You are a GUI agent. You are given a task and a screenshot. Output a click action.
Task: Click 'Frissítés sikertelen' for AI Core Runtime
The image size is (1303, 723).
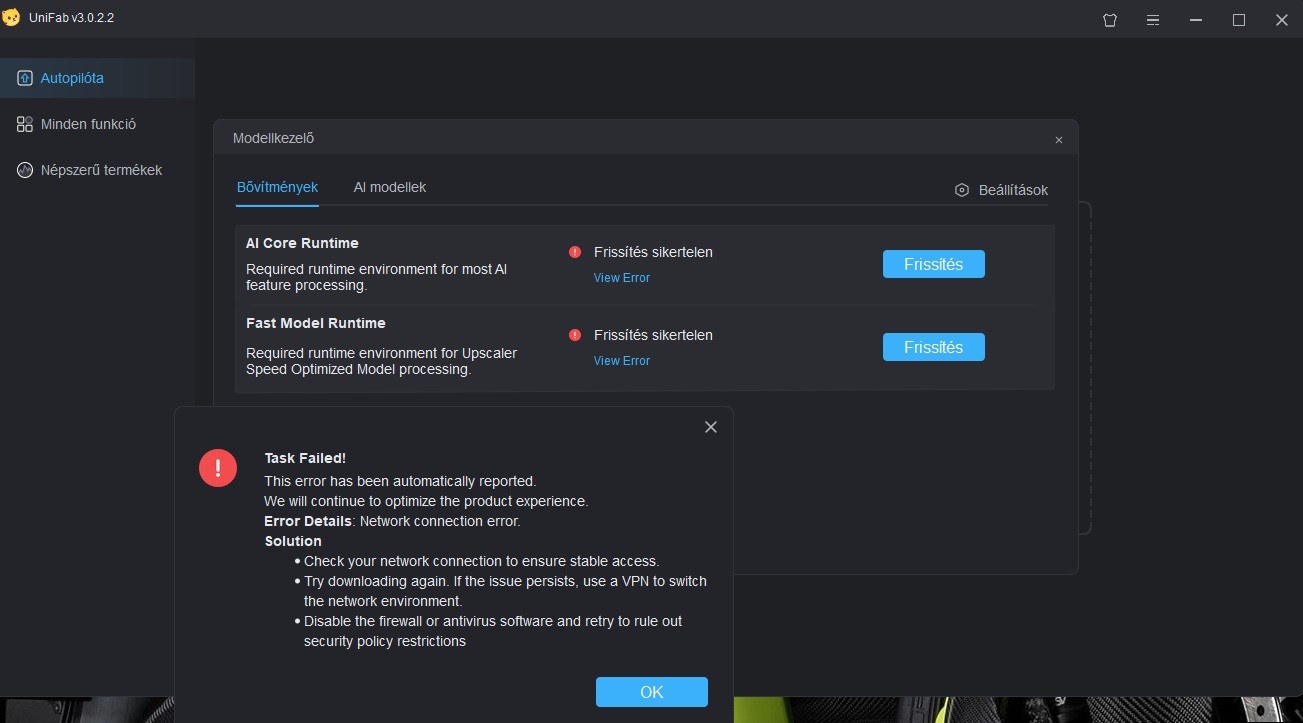coord(653,252)
